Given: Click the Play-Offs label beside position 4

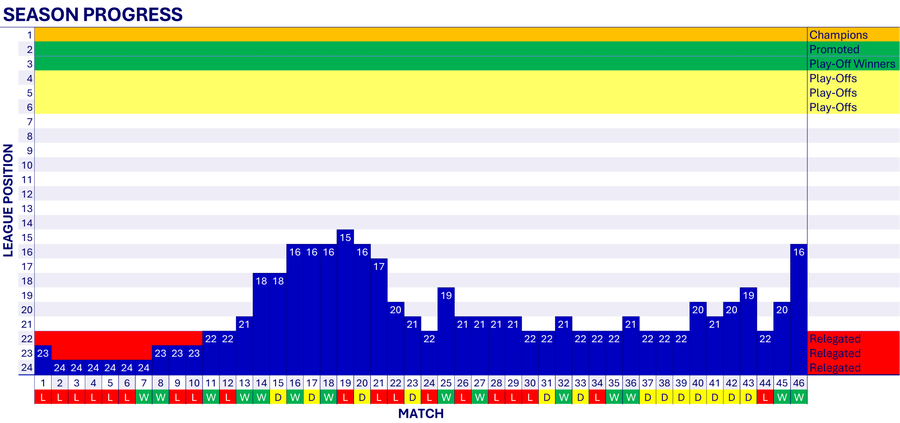Looking at the screenshot, I should (x=833, y=79).
